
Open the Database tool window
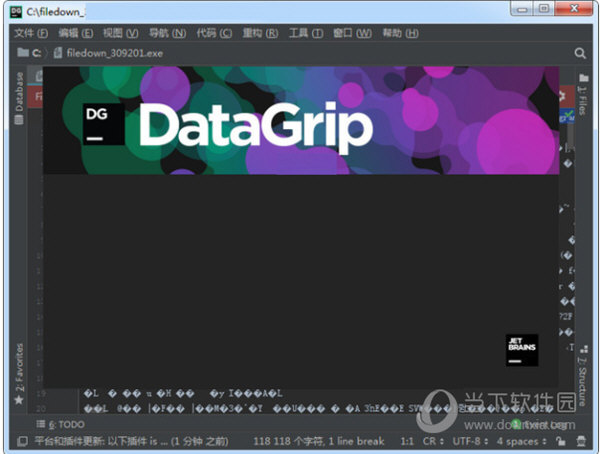[19, 98]
